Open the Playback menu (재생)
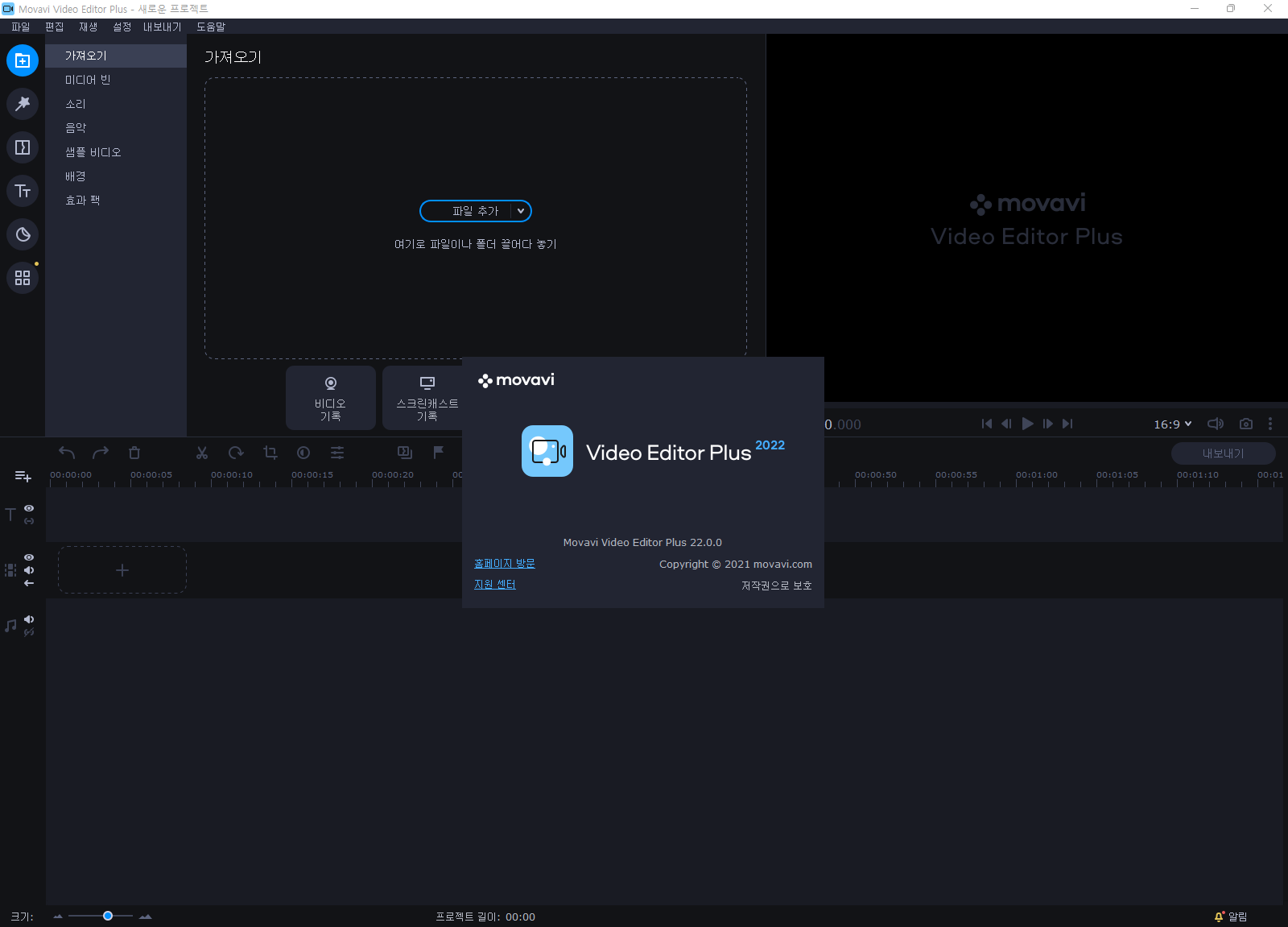Image resolution: width=1288 pixels, height=927 pixels. tap(89, 27)
